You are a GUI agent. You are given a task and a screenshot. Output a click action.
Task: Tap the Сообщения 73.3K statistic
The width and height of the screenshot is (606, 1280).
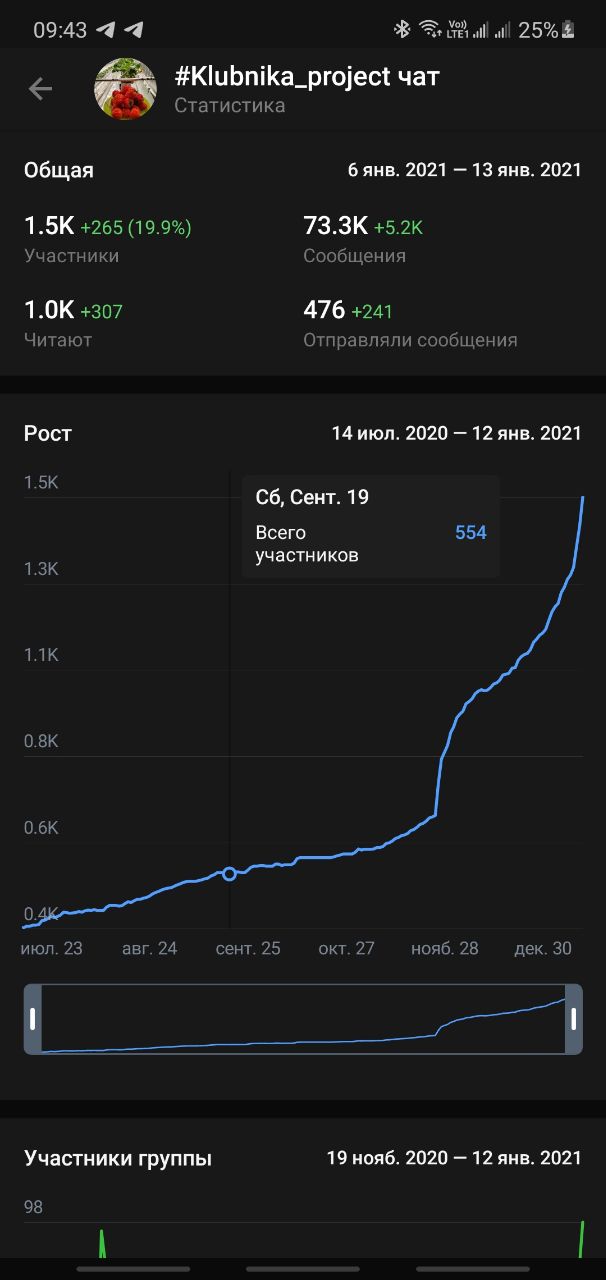(363, 240)
